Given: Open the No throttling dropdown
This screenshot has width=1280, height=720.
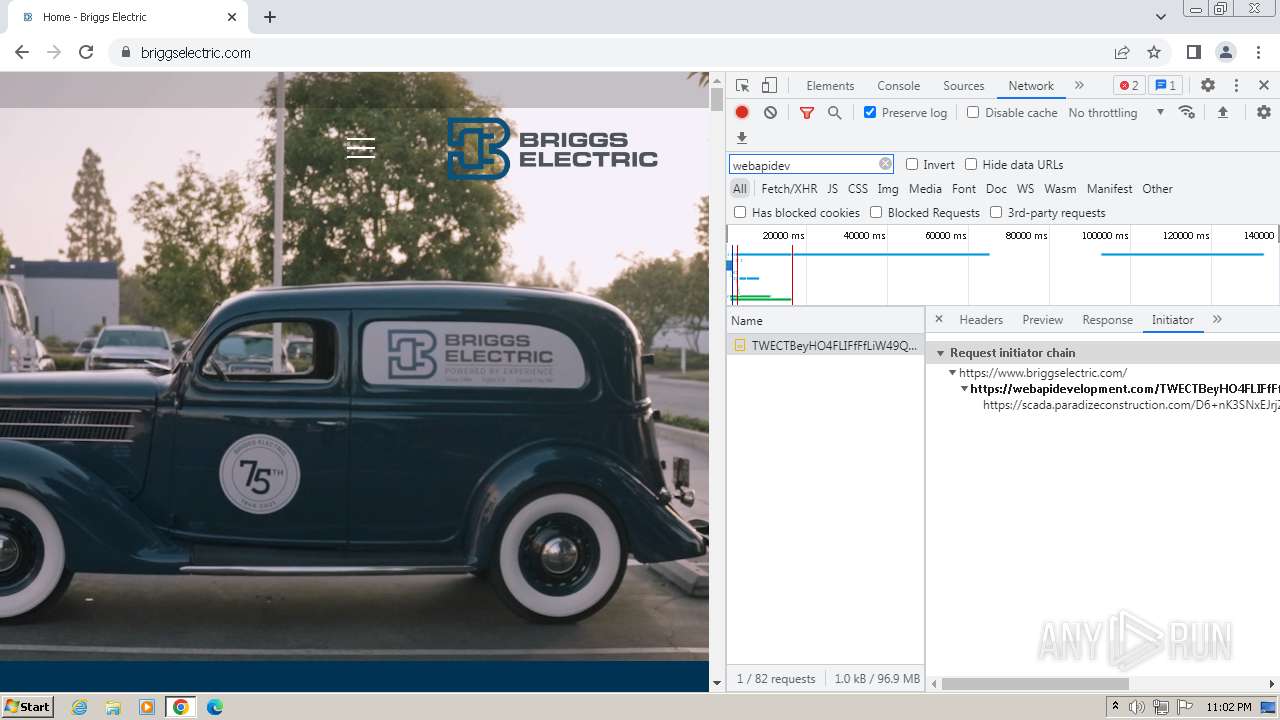Looking at the screenshot, I should click(1116, 112).
